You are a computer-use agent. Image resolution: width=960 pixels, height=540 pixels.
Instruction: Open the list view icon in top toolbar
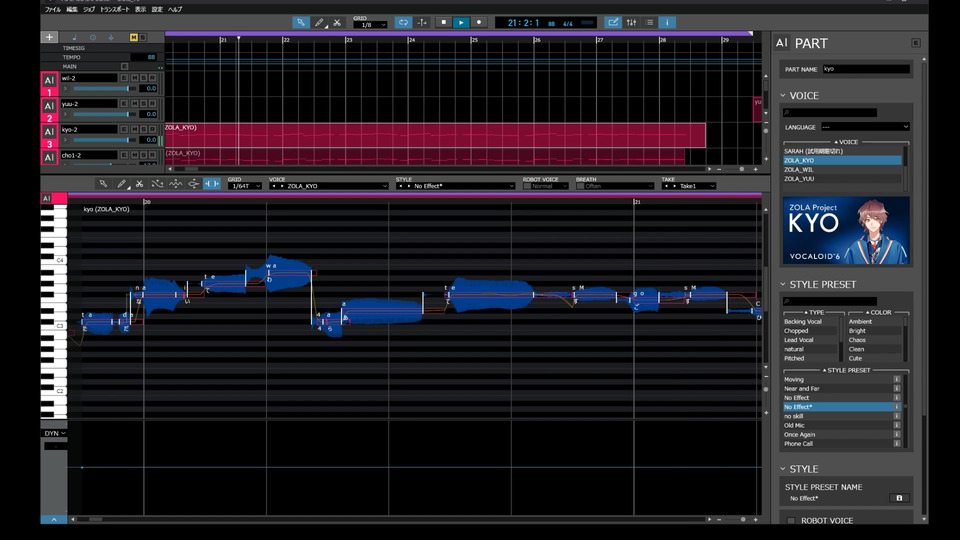coord(649,23)
